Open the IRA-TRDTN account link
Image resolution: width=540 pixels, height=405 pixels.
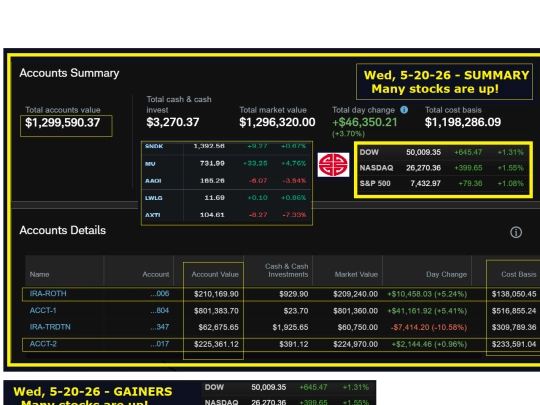coord(50,327)
